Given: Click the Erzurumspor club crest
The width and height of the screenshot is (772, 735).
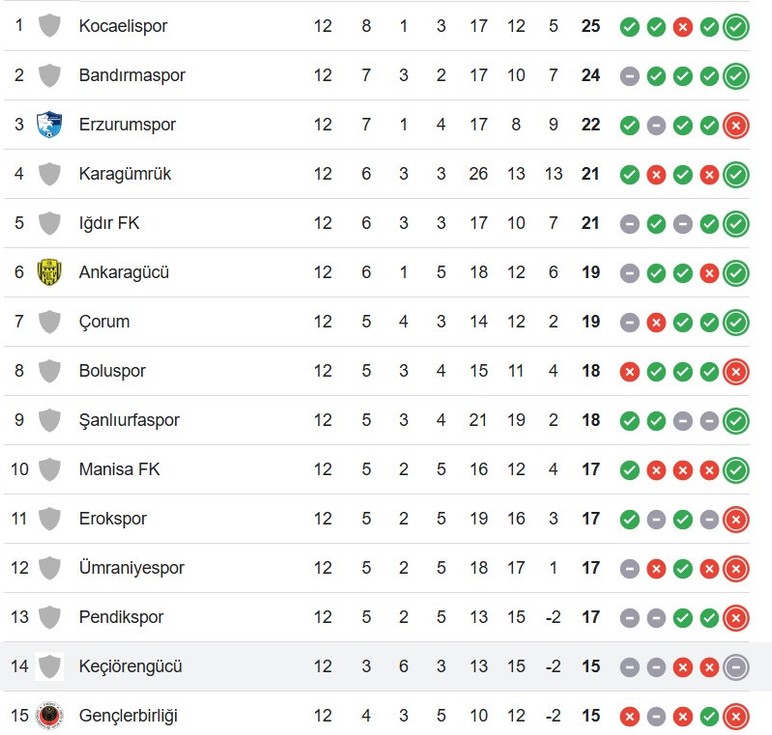Looking at the screenshot, I should (x=49, y=125).
